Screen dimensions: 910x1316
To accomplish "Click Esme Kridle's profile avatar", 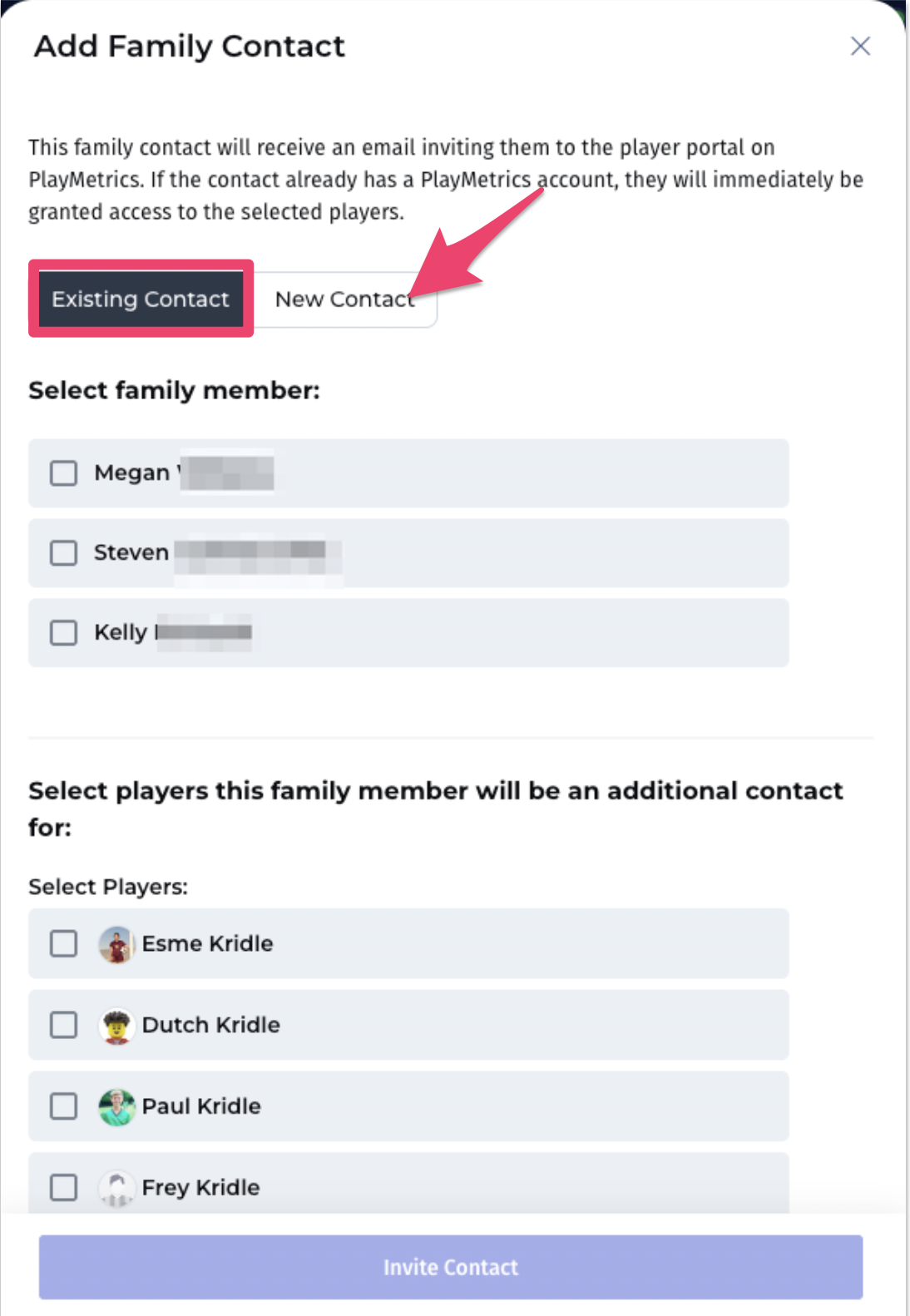I will tap(116, 944).
